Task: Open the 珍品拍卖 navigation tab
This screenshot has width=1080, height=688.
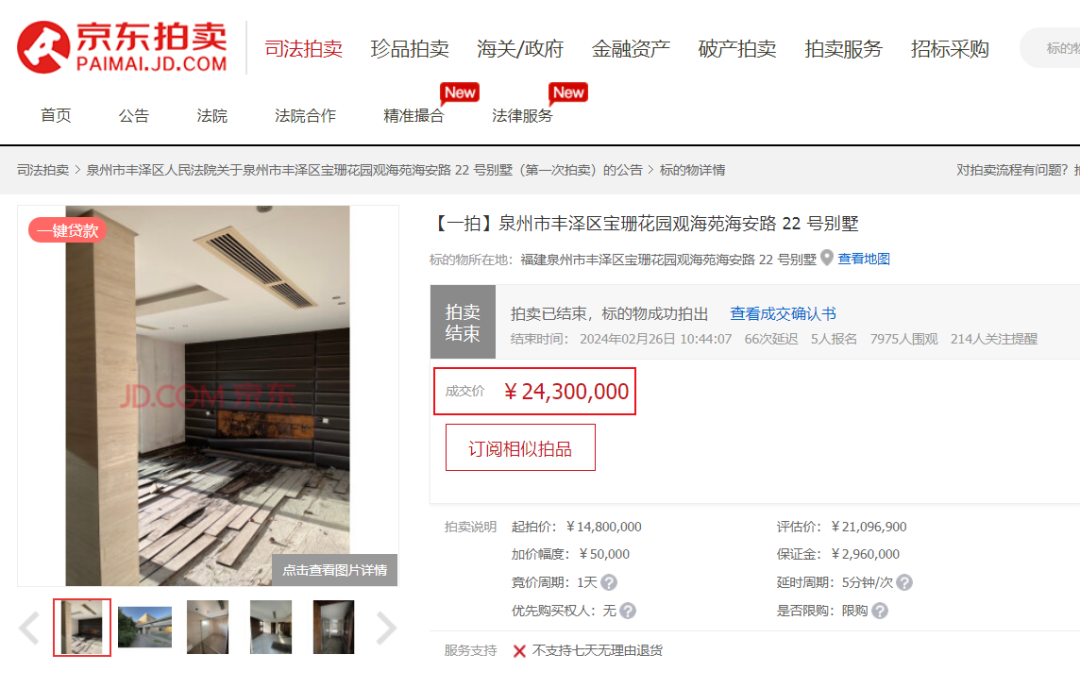Action: click(x=409, y=49)
